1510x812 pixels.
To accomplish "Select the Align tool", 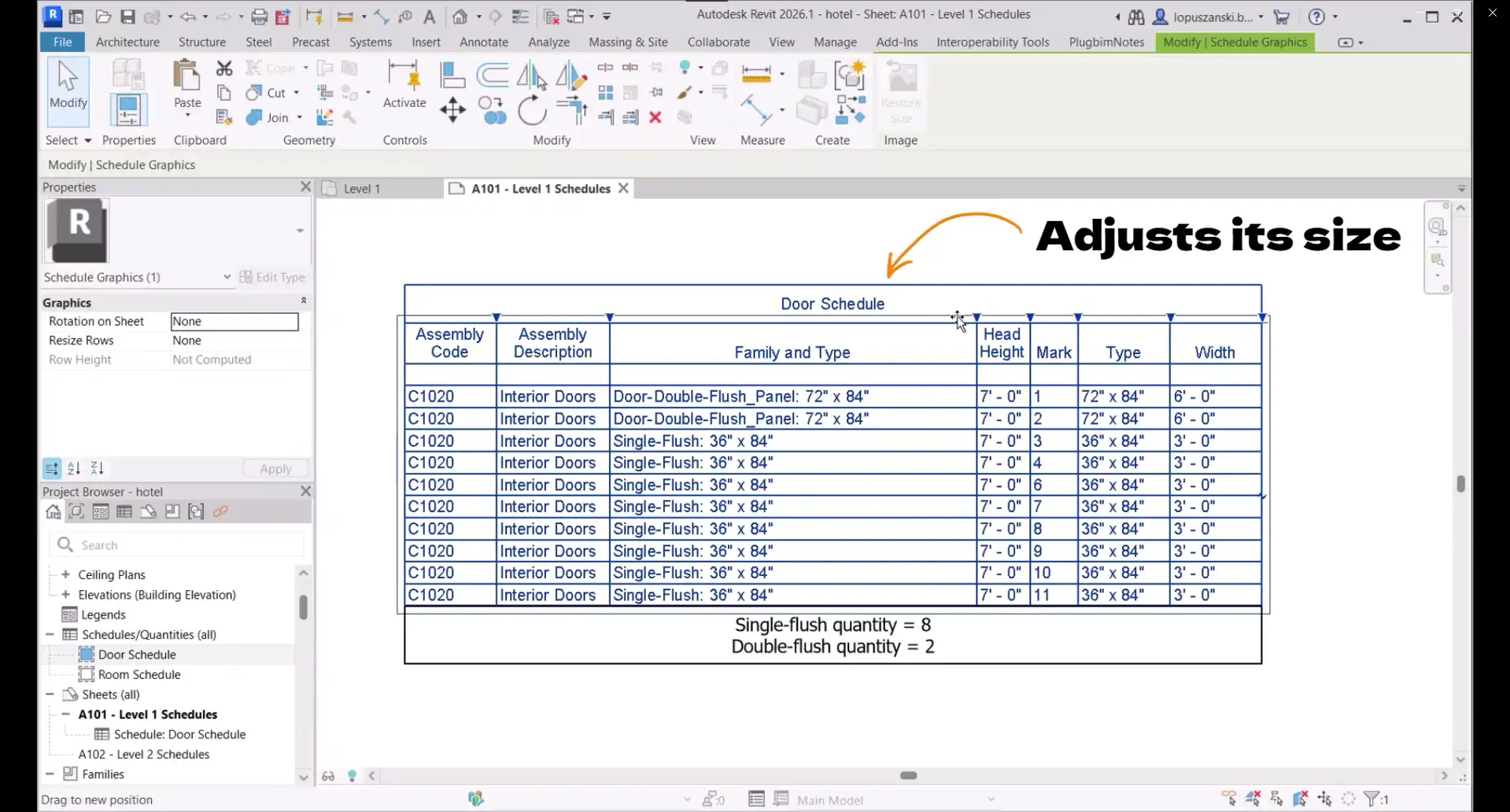I will point(452,75).
